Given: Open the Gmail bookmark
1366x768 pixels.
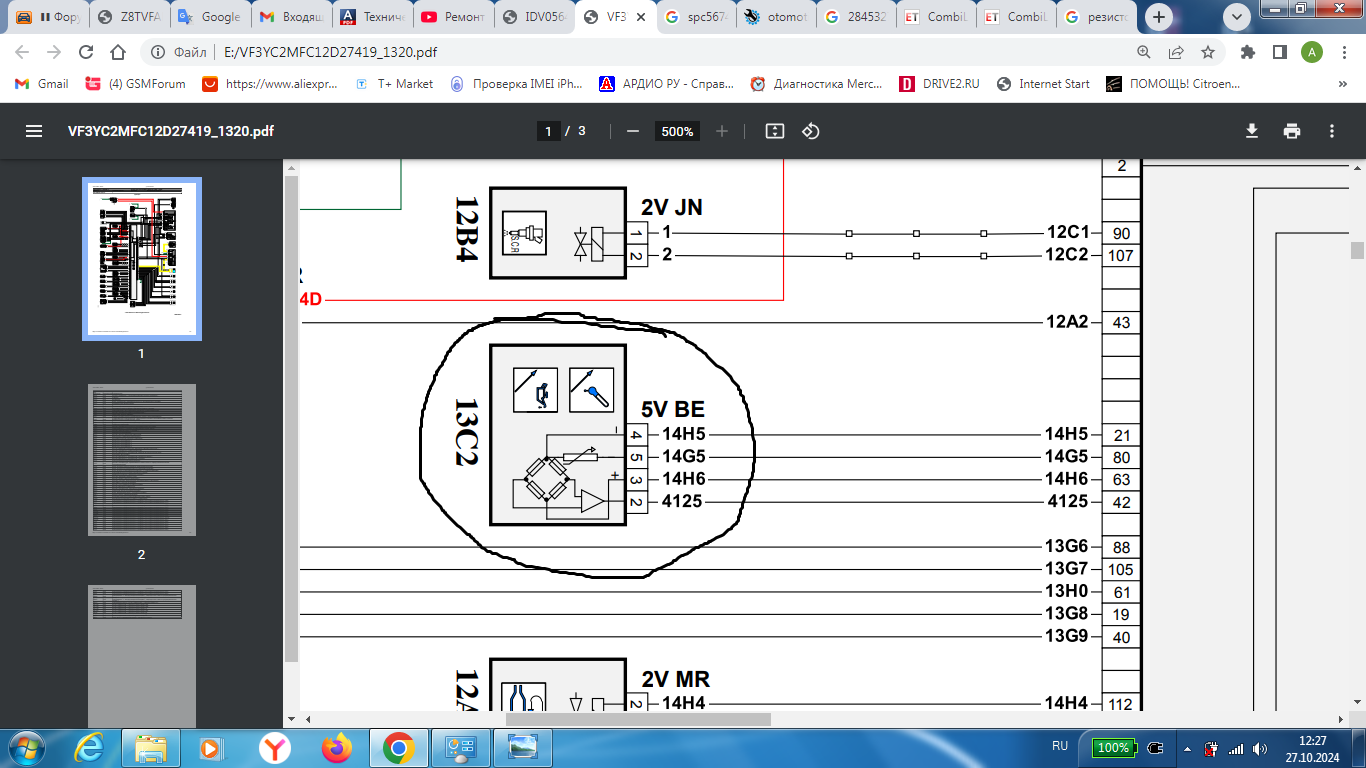Looking at the screenshot, I should (x=42, y=84).
